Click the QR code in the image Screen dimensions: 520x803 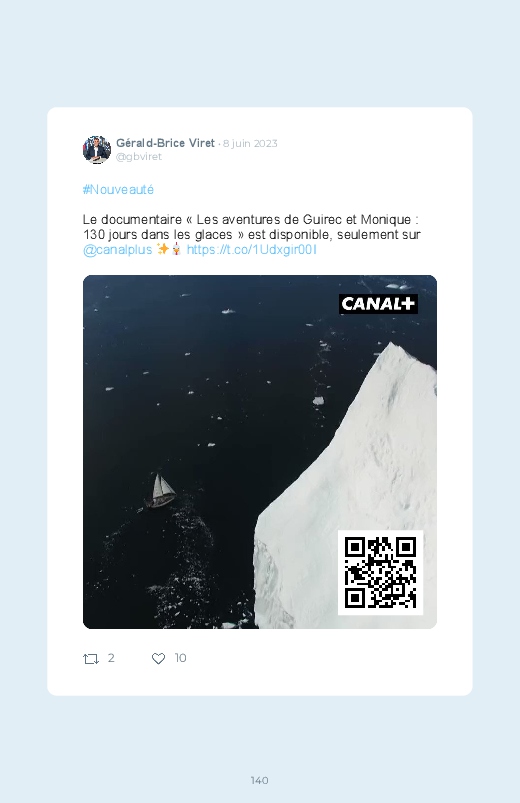click(x=380, y=572)
